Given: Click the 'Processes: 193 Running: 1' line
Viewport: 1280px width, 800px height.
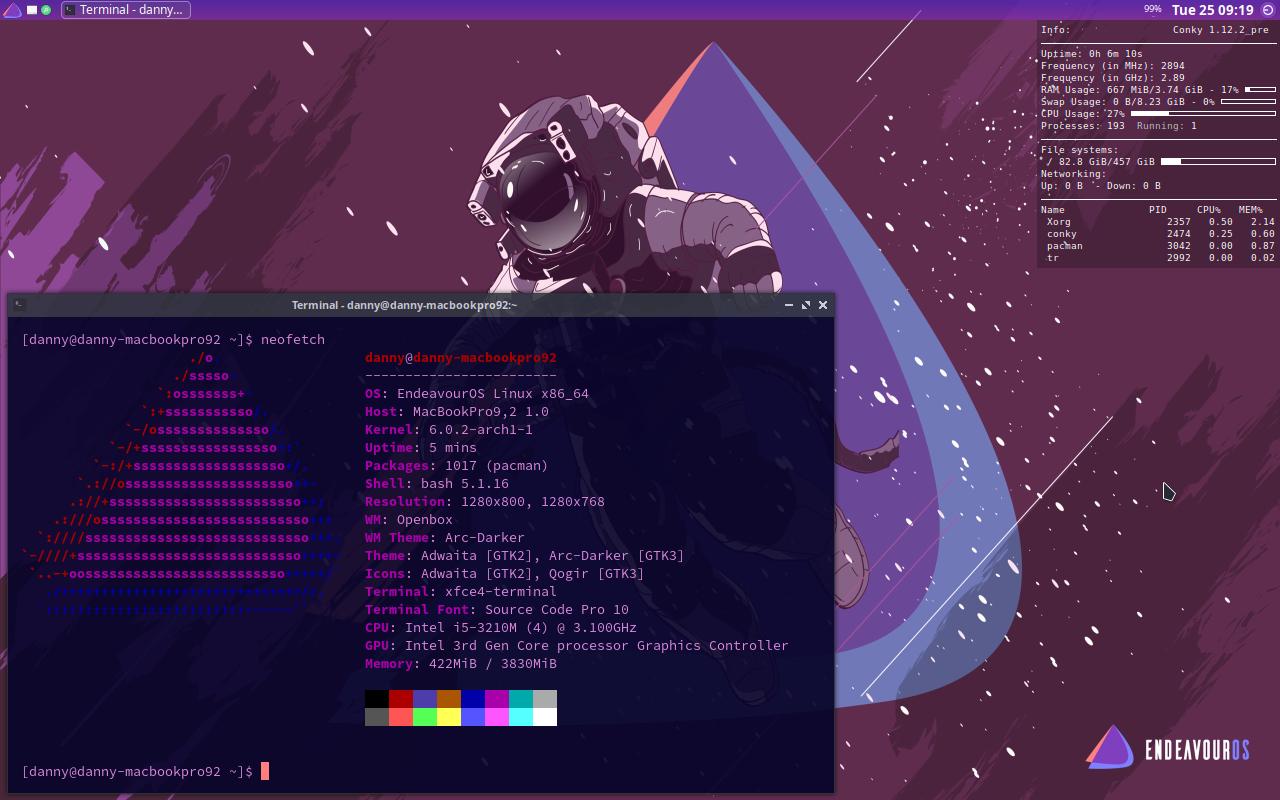Looking at the screenshot, I should tap(1118, 126).
